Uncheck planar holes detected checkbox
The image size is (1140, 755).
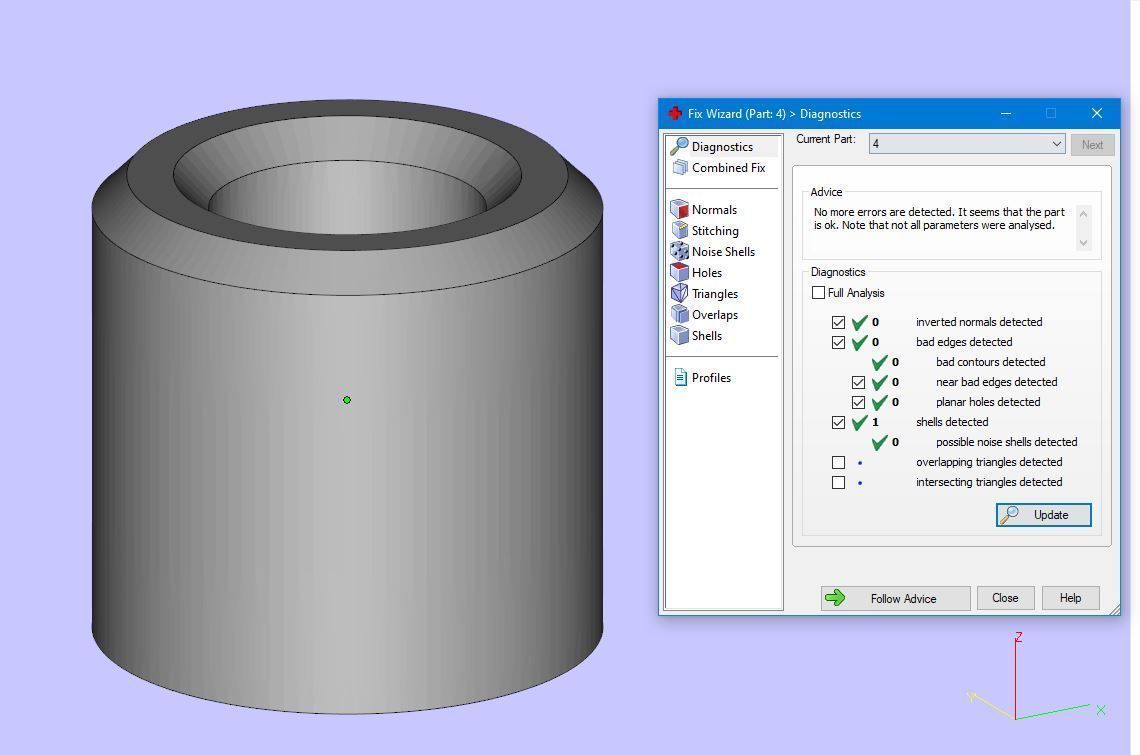(858, 402)
